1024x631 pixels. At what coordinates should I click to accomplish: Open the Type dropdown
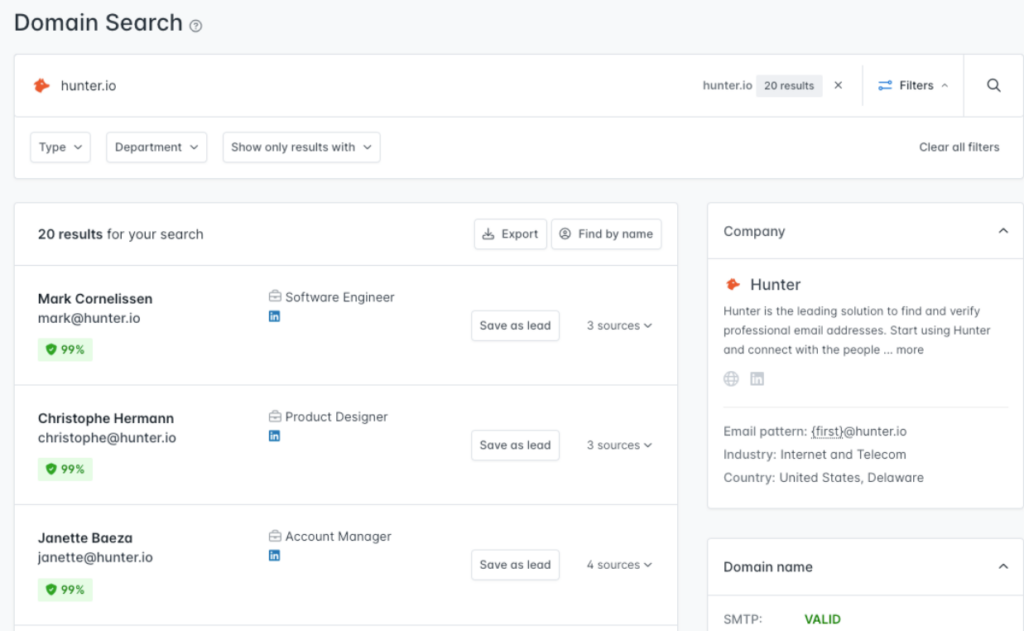[x=60, y=147]
